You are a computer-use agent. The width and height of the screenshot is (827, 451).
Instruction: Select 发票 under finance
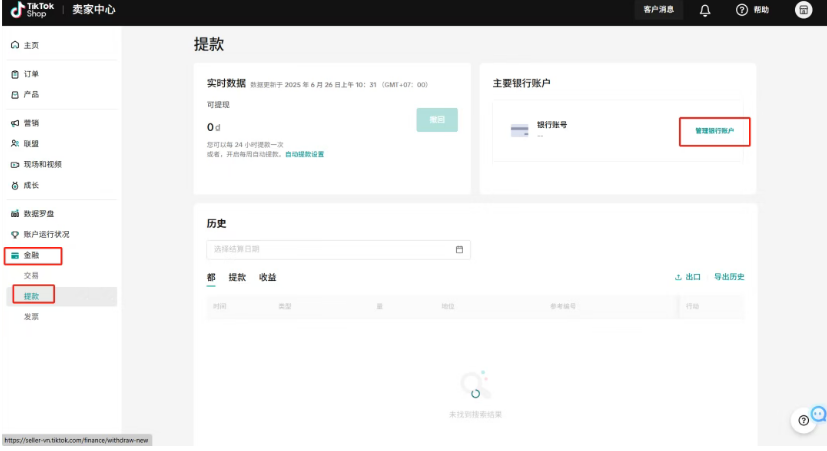point(31,317)
